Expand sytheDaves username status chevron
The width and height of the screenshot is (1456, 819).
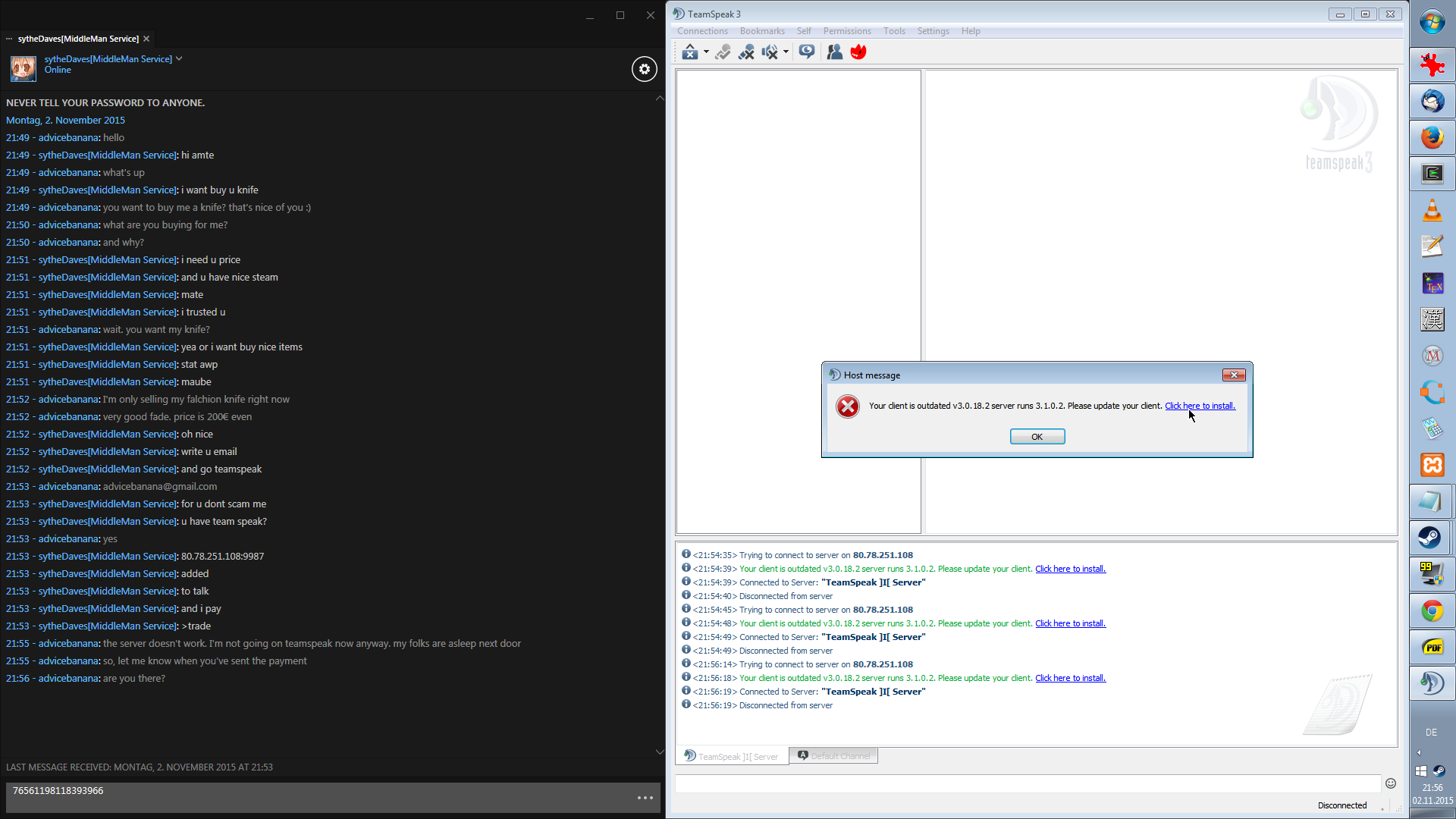(179, 58)
